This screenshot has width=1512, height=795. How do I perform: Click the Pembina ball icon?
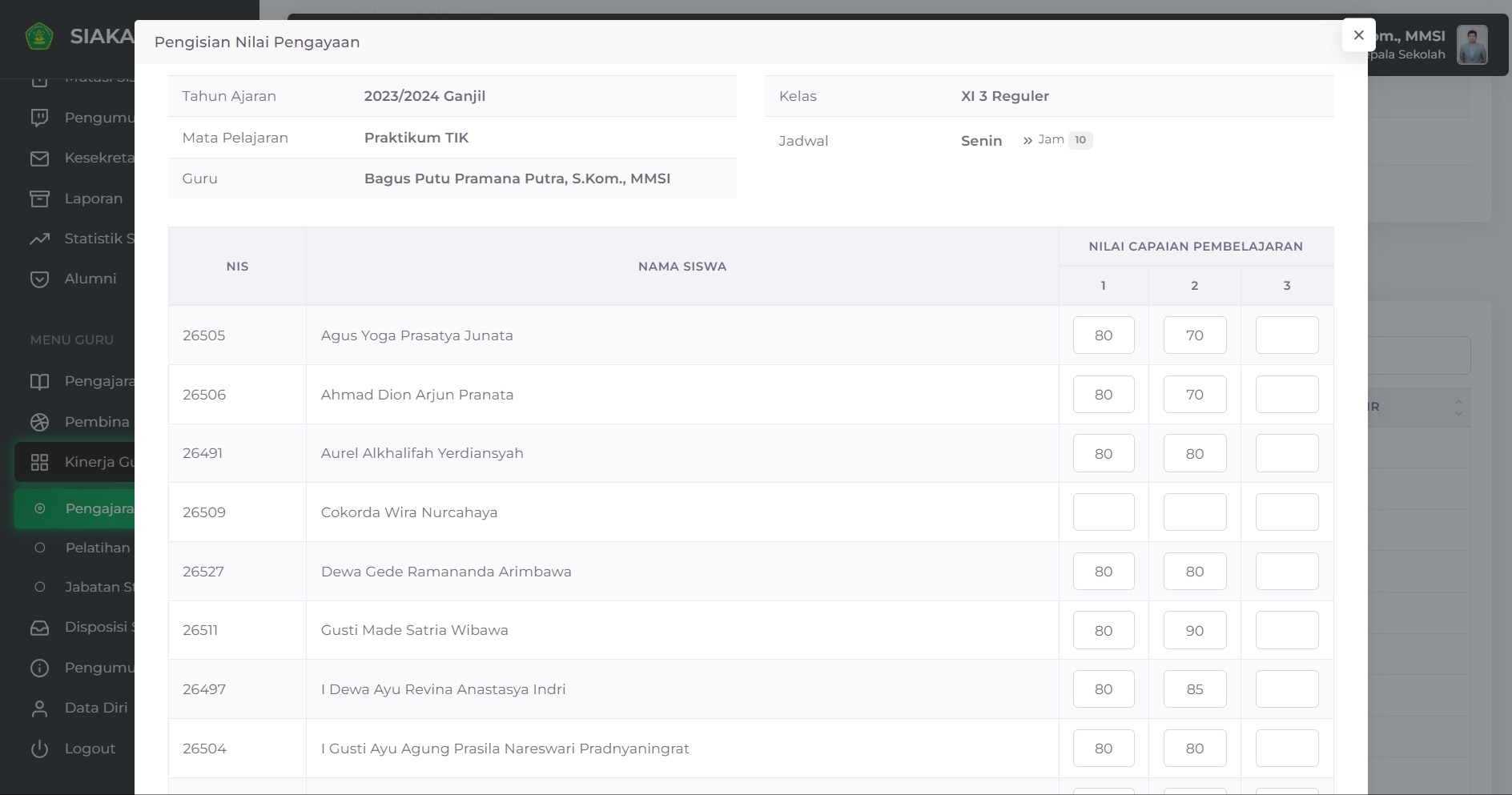point(39,422)
